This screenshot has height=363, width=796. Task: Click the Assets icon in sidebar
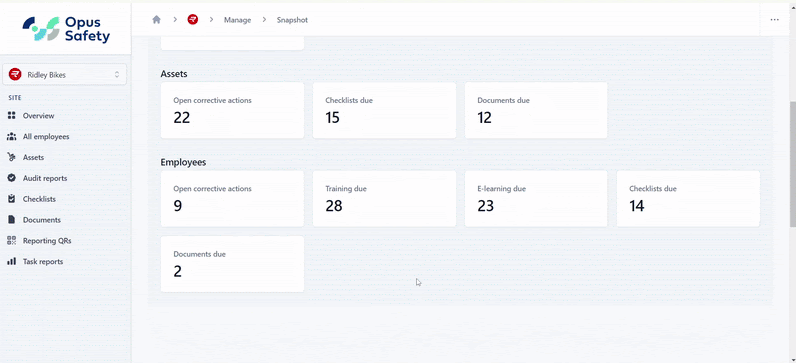click(x=12, y=157)
